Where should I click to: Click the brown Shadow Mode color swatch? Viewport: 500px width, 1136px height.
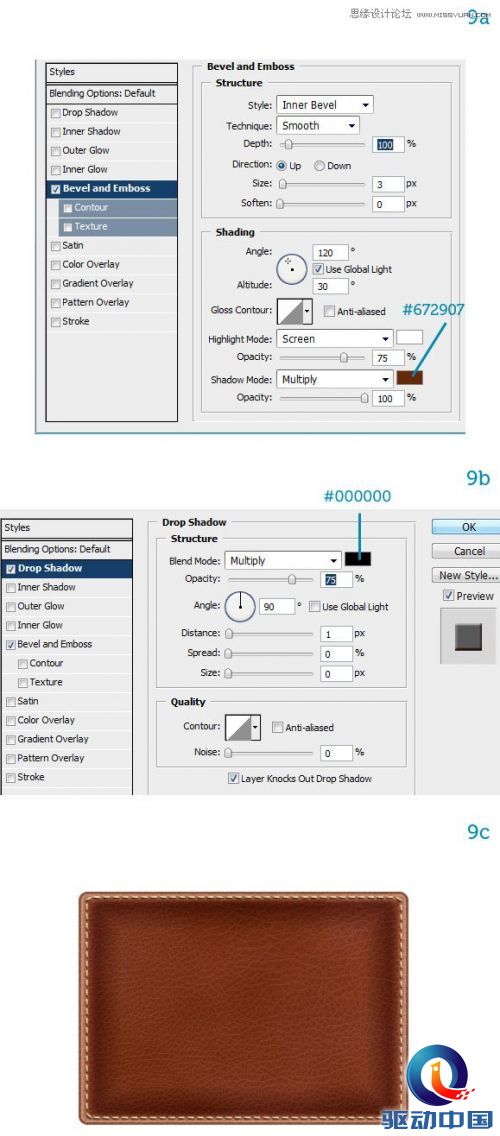point(410,377)
